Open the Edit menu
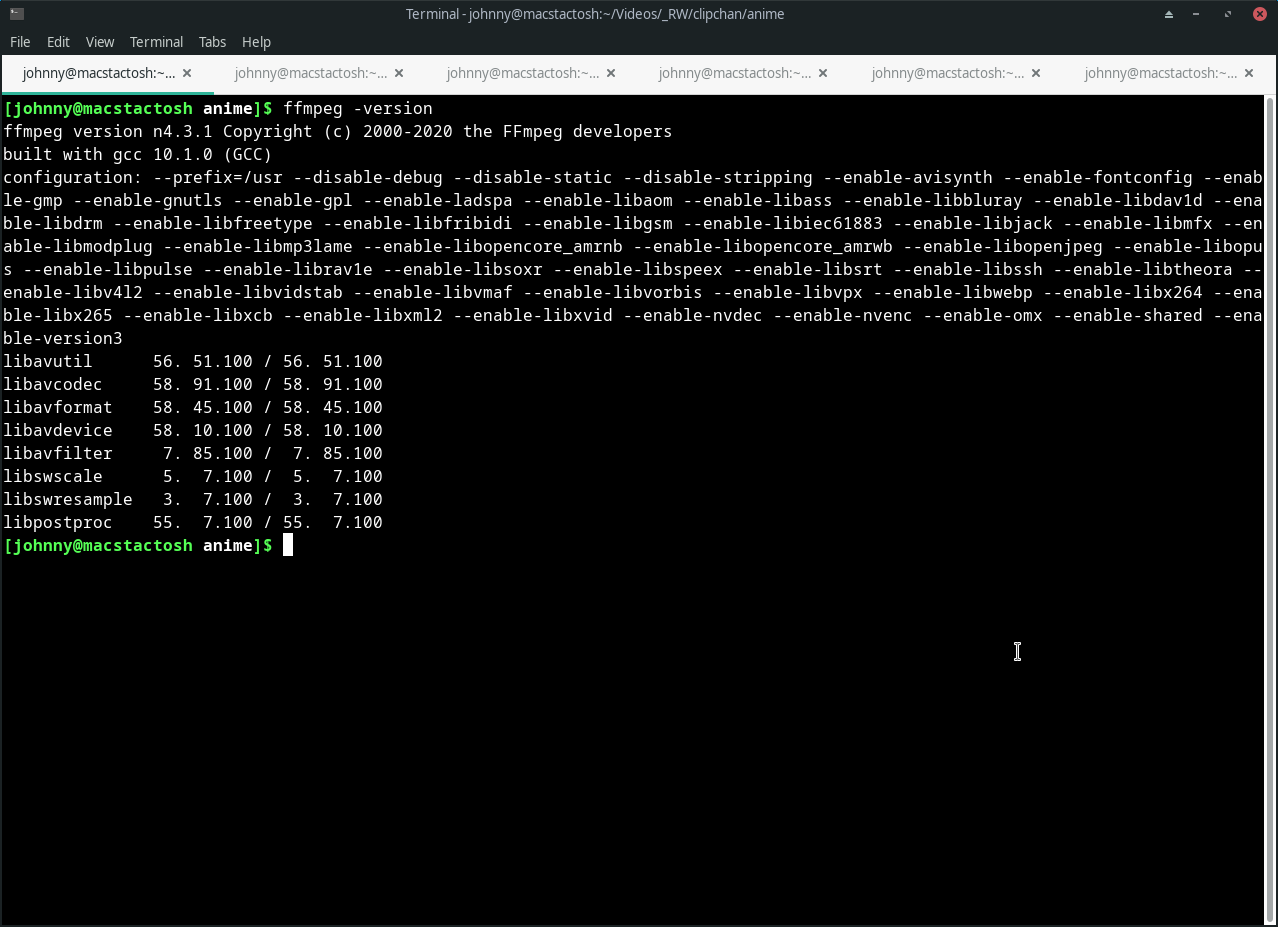Viewport: 1278px width, 927px height. (x=58, y=42)
